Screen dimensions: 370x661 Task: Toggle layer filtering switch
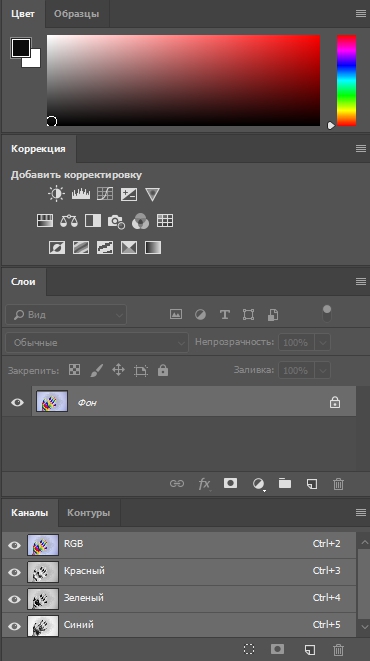point(327,314)
